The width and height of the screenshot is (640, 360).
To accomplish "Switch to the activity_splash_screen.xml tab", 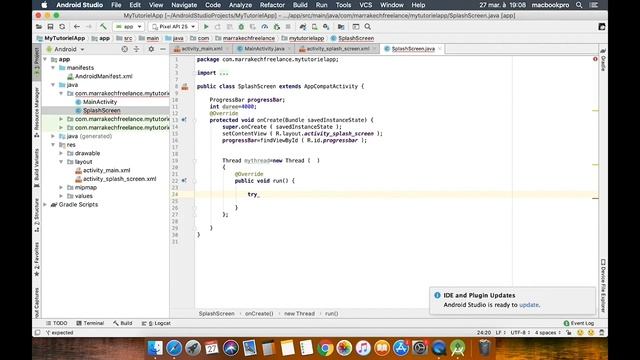I will pos(338,49).
